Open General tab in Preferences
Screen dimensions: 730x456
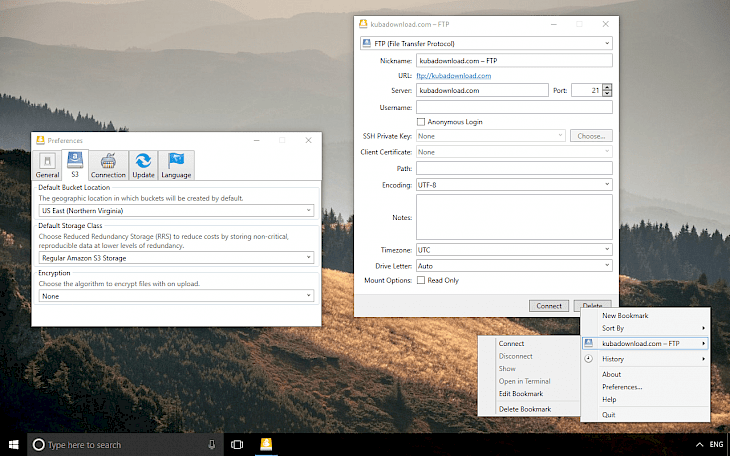[x=47, y=165]
